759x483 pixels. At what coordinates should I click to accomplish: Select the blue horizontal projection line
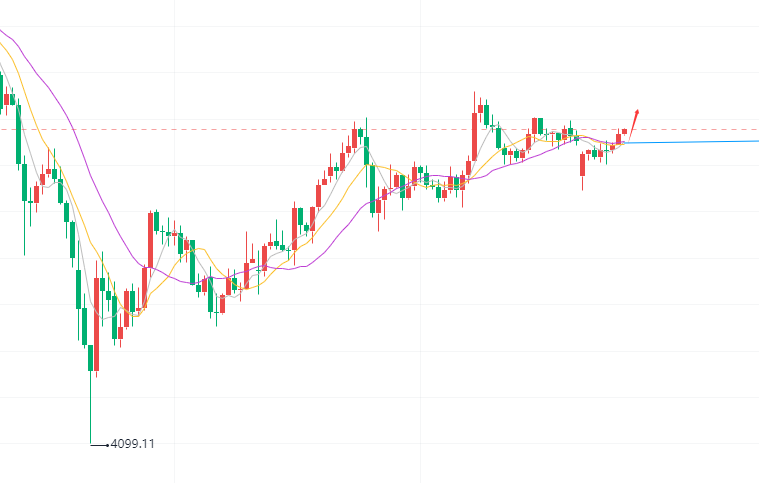(690, 142)
